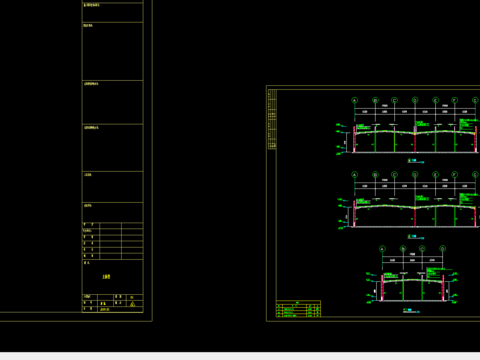
Task: Click the light gray bar below the drawing area
Action: [240, 356]
